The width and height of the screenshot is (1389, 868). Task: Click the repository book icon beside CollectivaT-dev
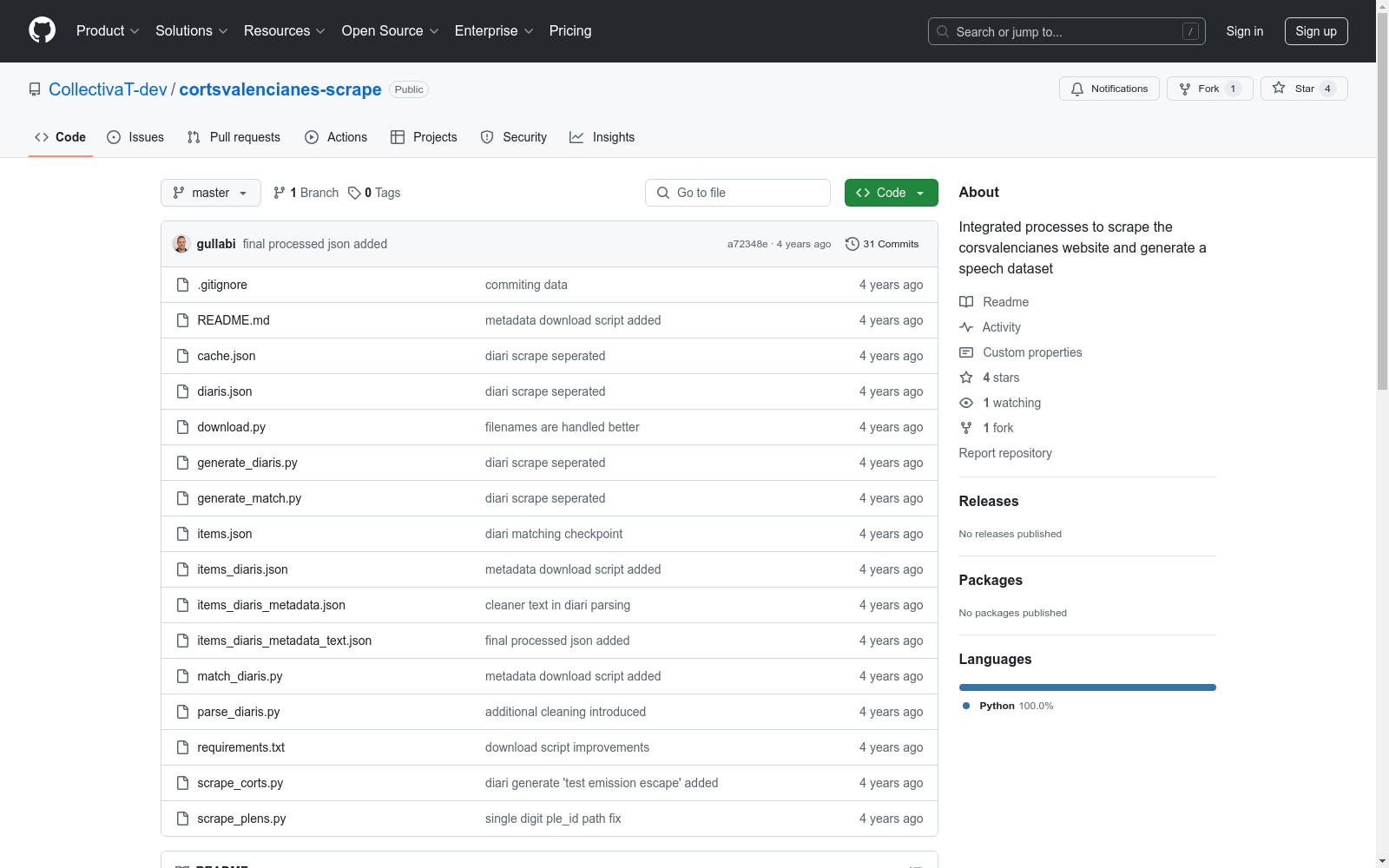[x=35, y=89]
